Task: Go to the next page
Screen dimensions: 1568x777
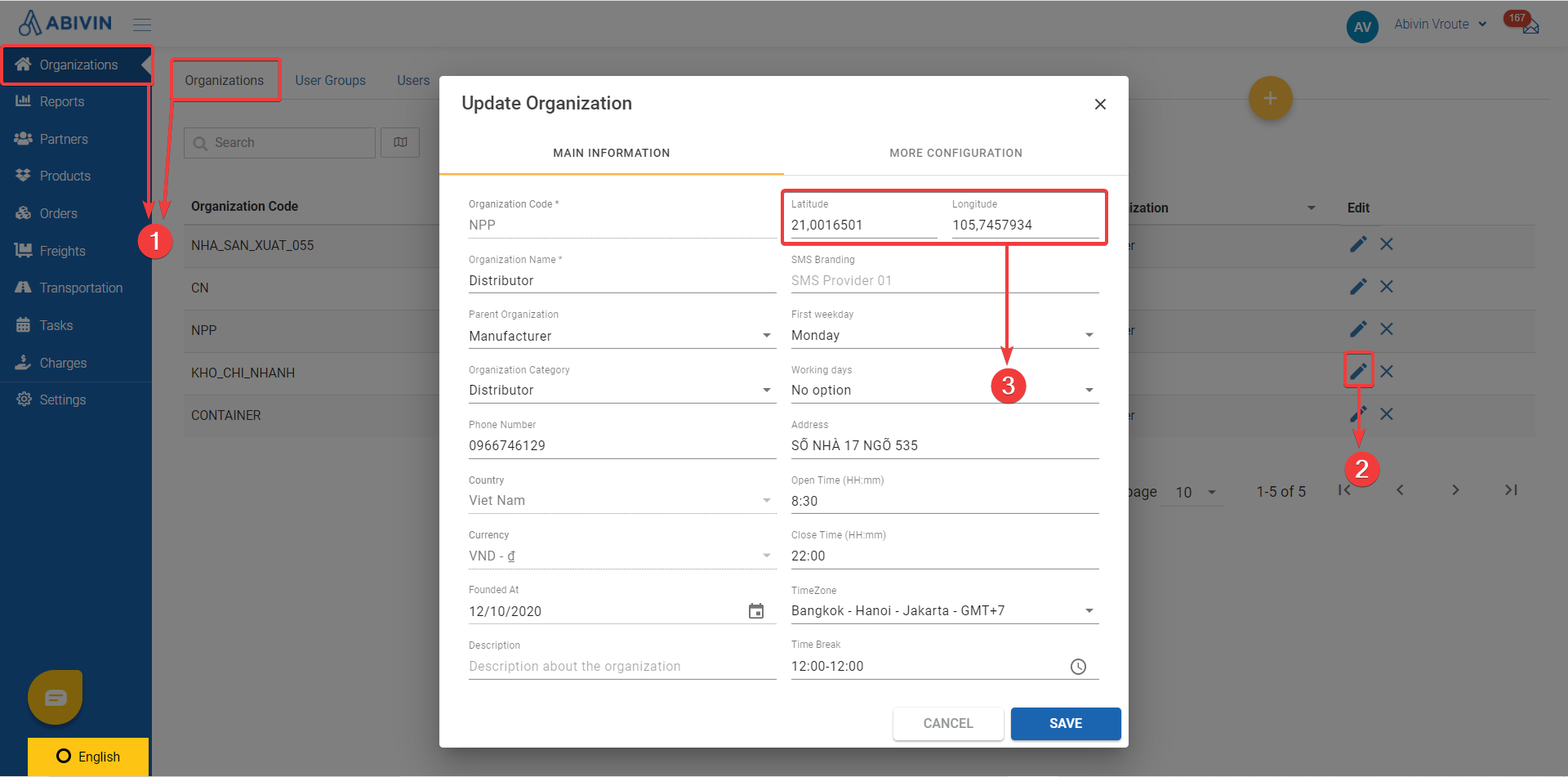Action: (1455, 490)
